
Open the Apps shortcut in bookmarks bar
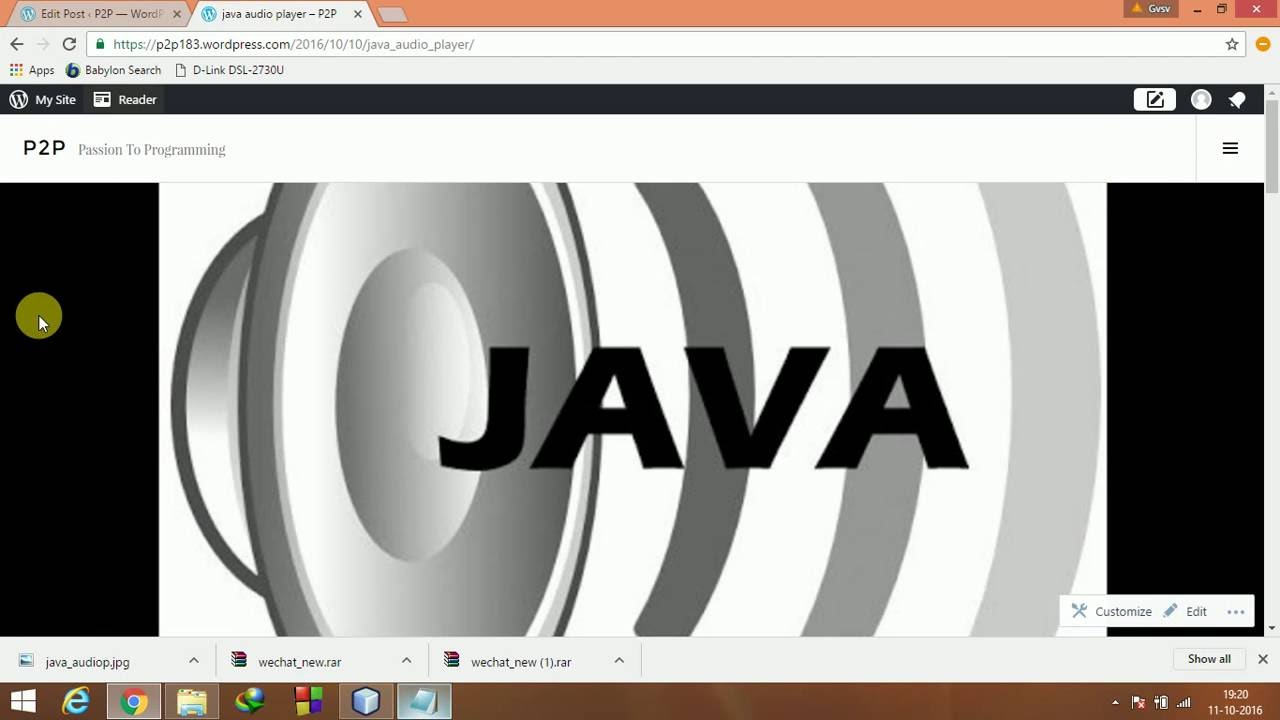(32, 70)
